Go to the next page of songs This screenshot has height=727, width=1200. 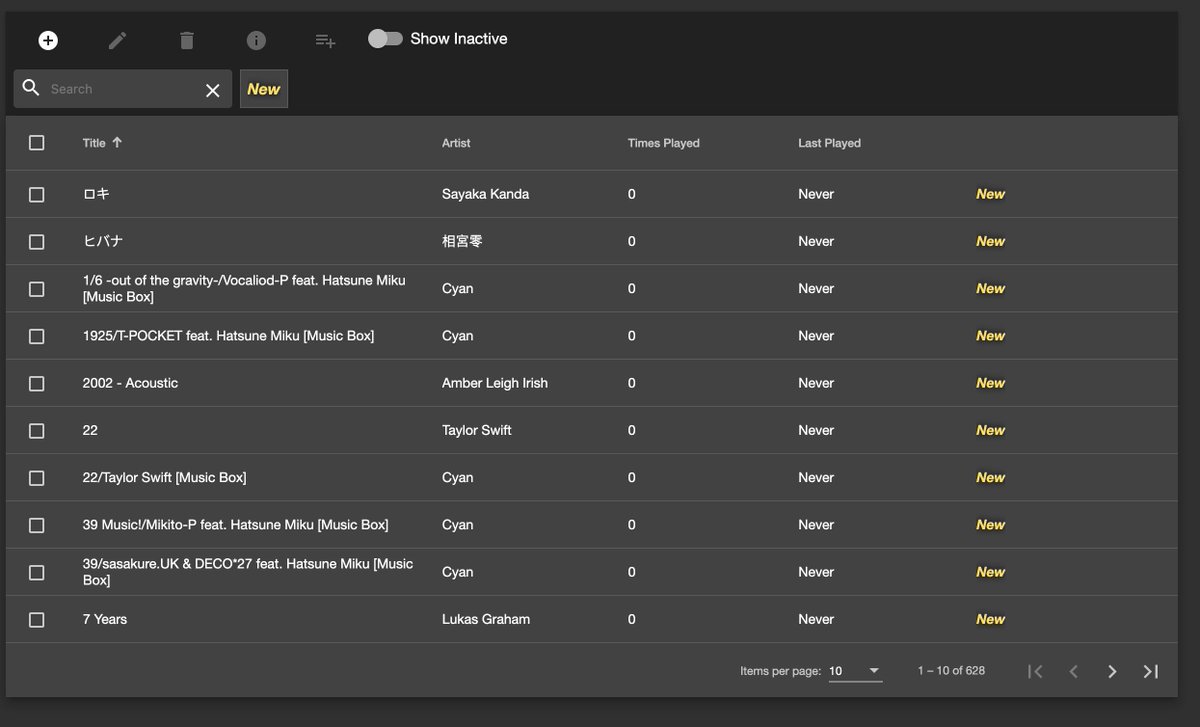point(1111,671)
